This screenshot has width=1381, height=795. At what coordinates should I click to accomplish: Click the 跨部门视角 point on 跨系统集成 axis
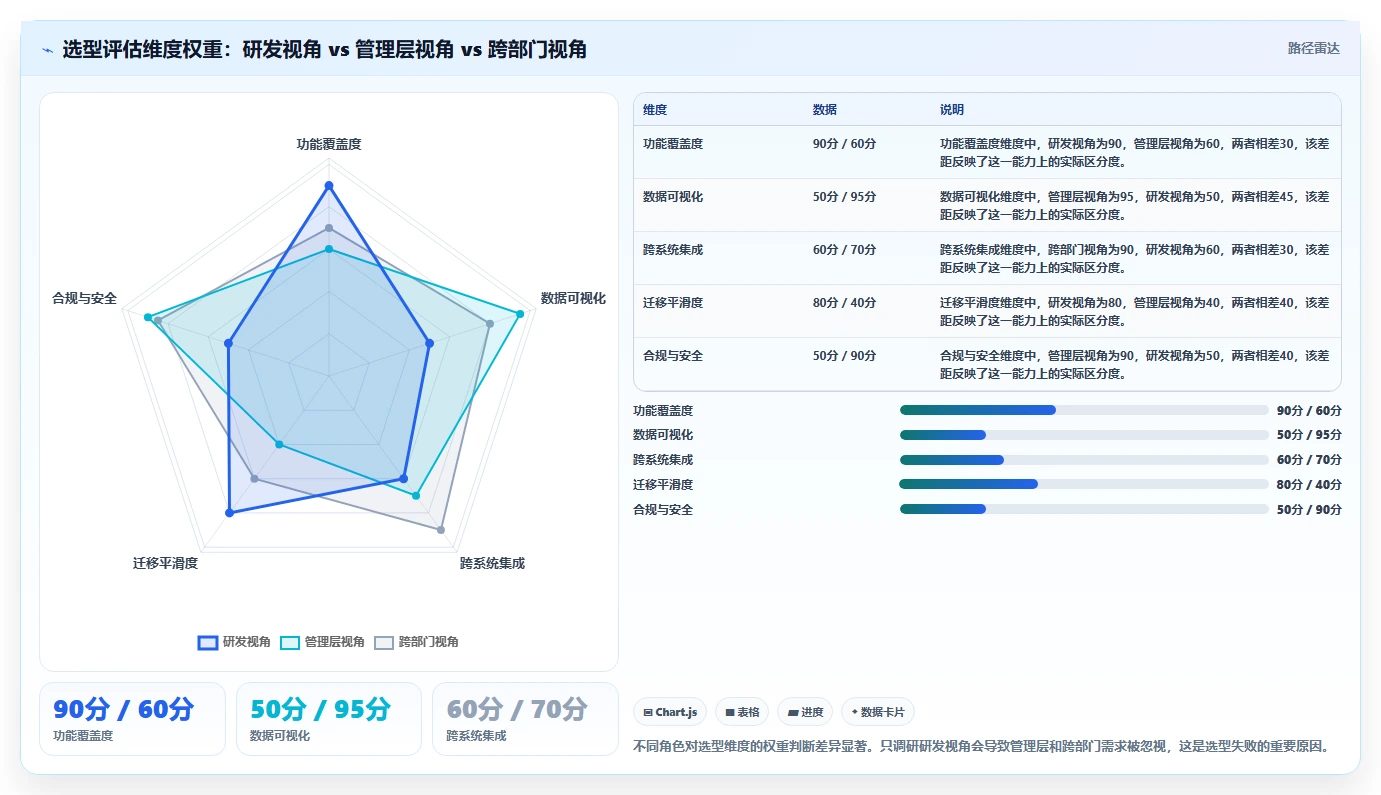[x=441, y=530]
